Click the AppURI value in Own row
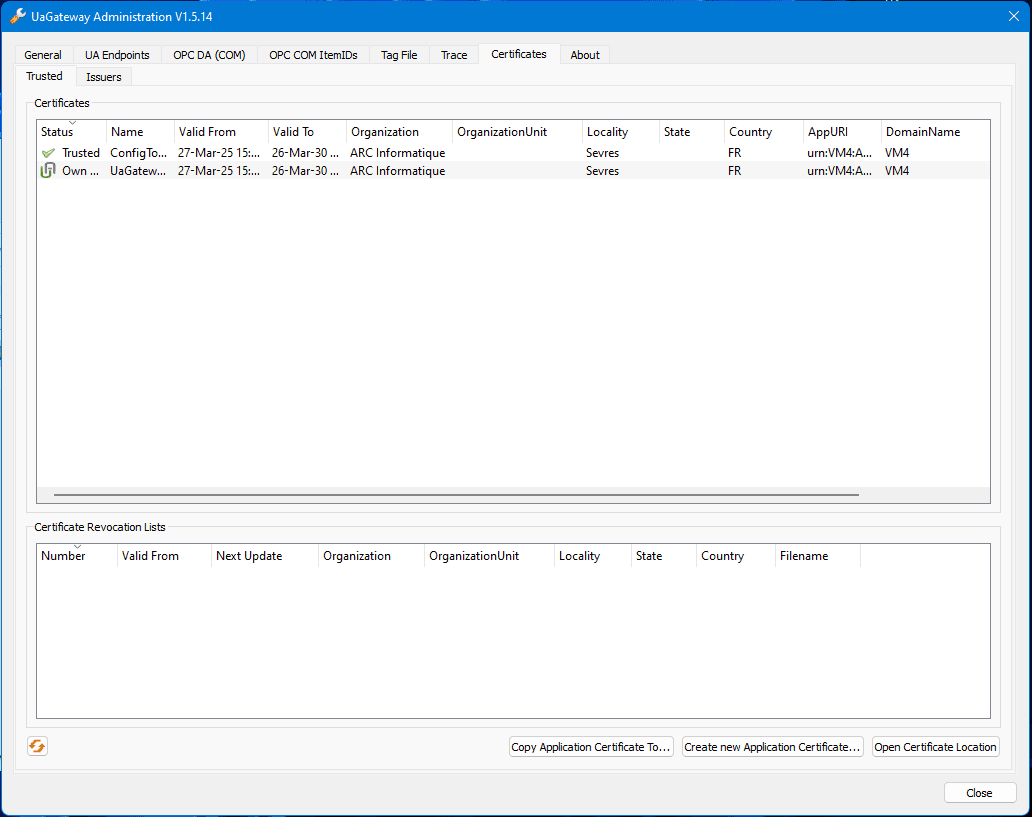Screen dimensions: 1032x817 (840, 171)
